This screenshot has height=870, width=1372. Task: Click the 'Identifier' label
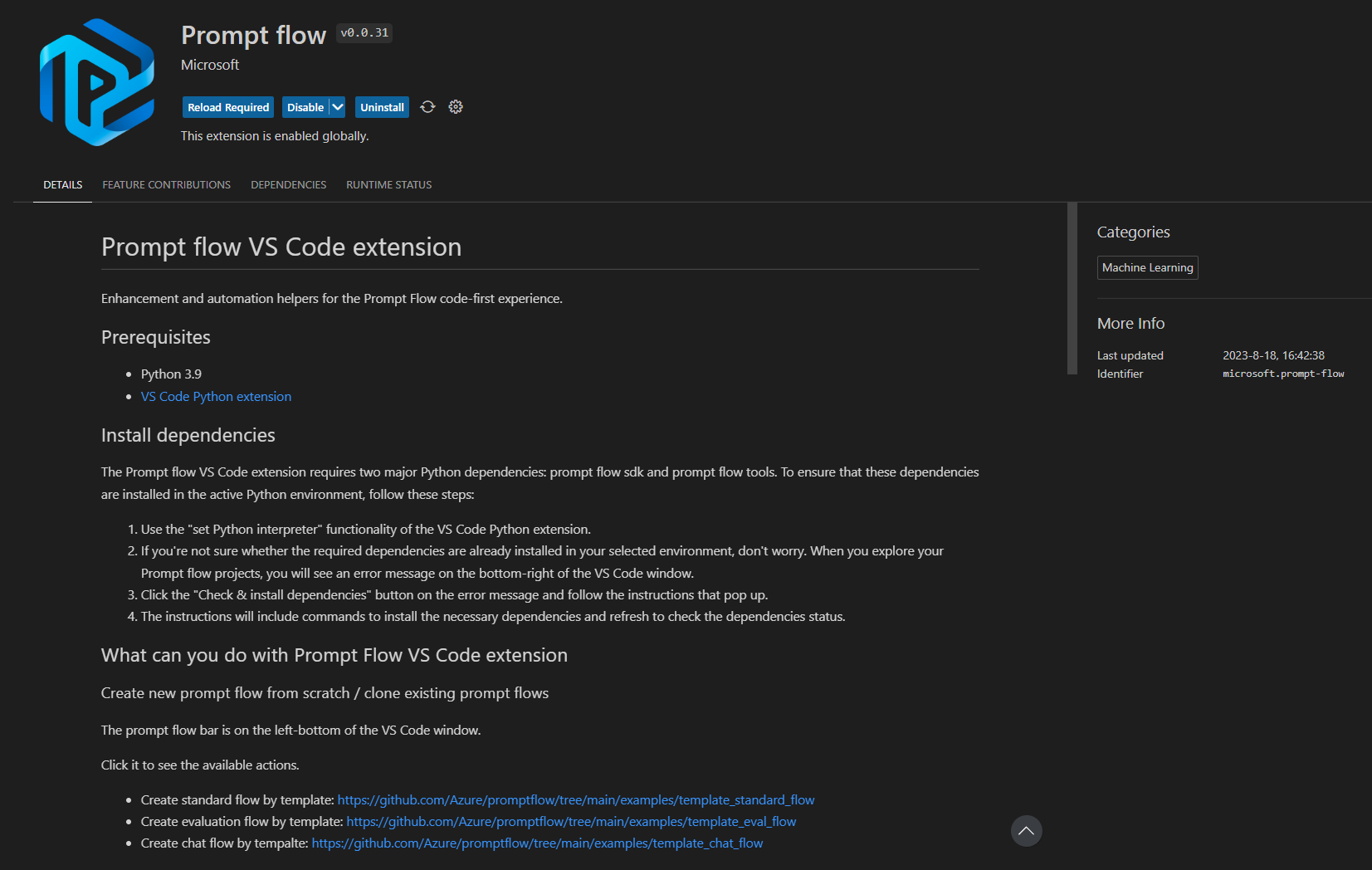coord(1121,374)
